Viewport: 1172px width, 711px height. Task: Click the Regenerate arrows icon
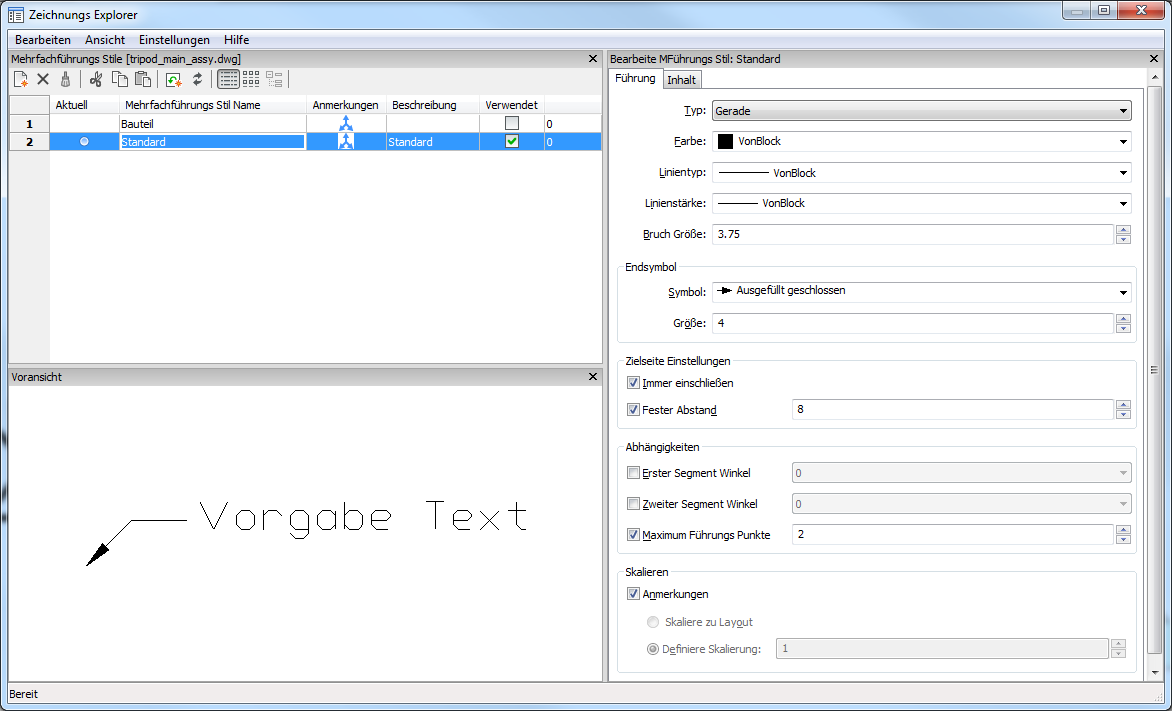click(x=198, y=79)
